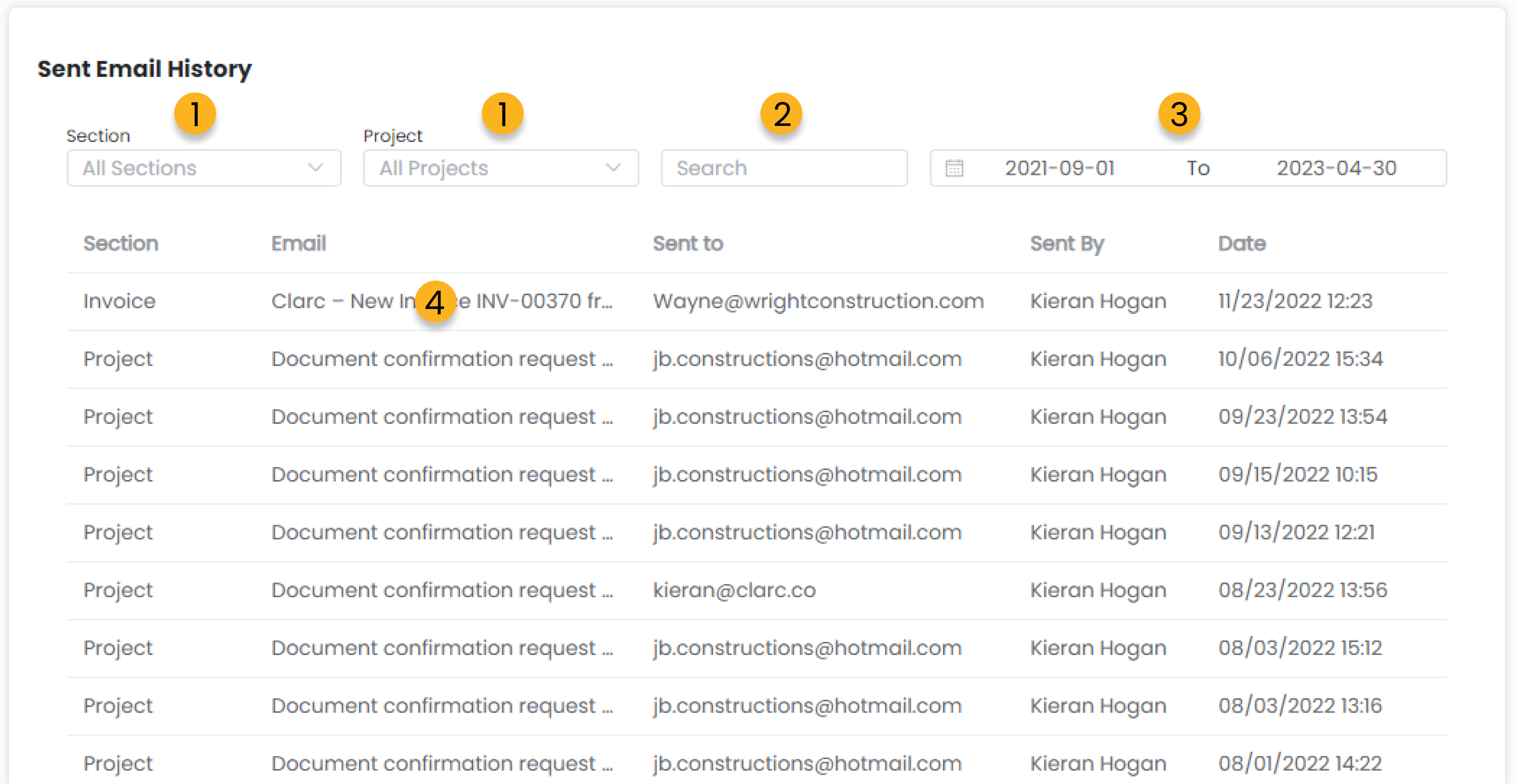This screenshot has height=784, width=1517.
Task: Focus the Search input field
Action: [783, 168]
